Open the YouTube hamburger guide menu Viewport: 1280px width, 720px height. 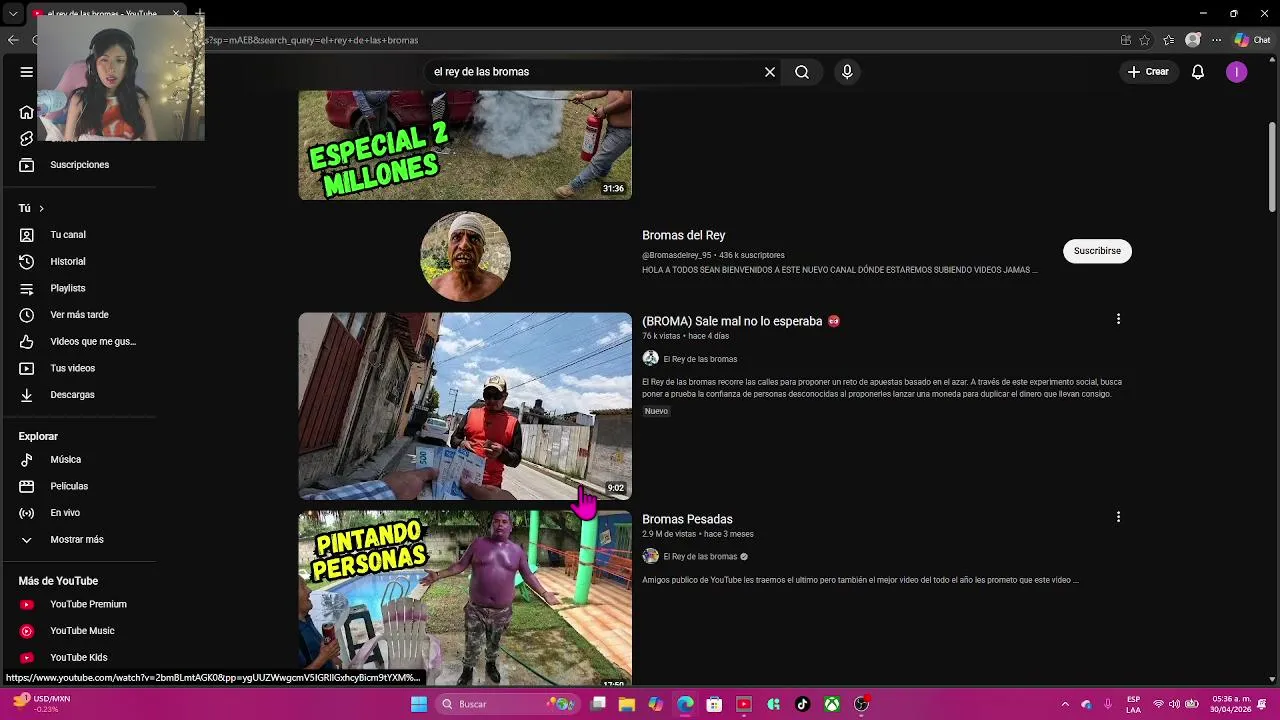coord(27,72)
